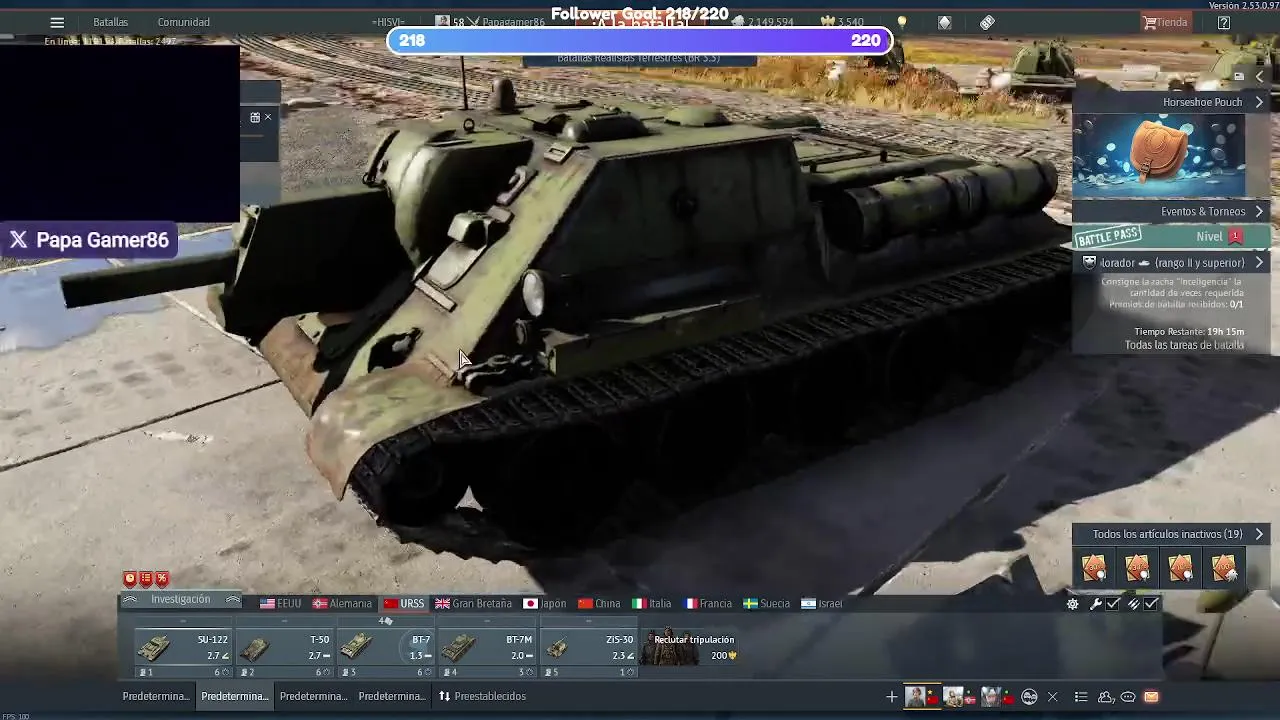Open the warbonds diamond icon in top bar

945,22
